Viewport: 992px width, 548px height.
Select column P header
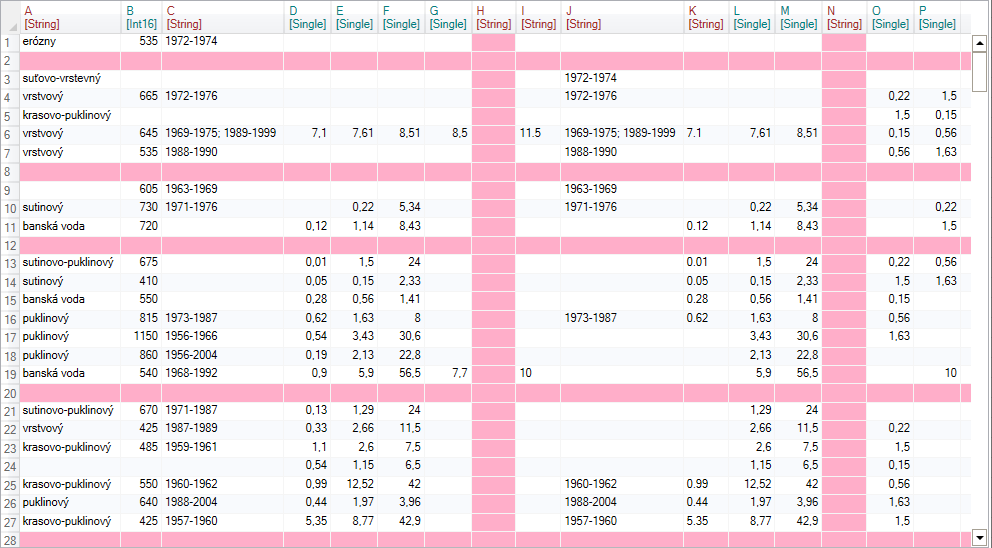[937, 17]
